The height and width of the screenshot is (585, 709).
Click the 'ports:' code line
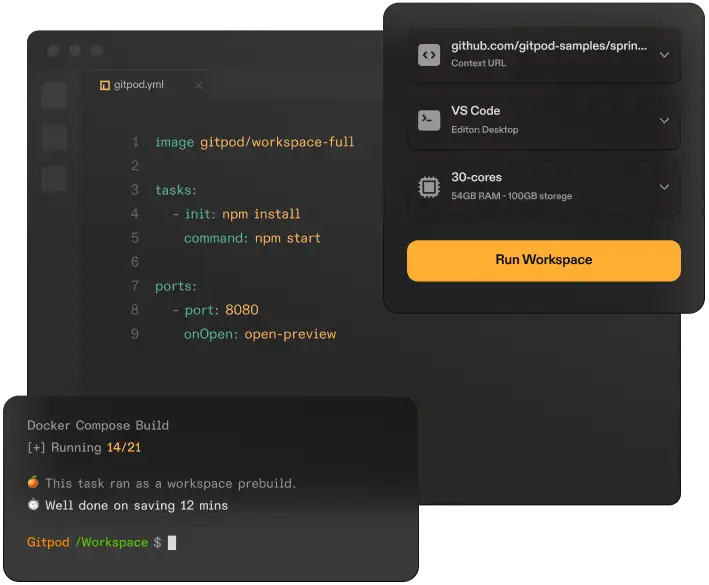175,286
